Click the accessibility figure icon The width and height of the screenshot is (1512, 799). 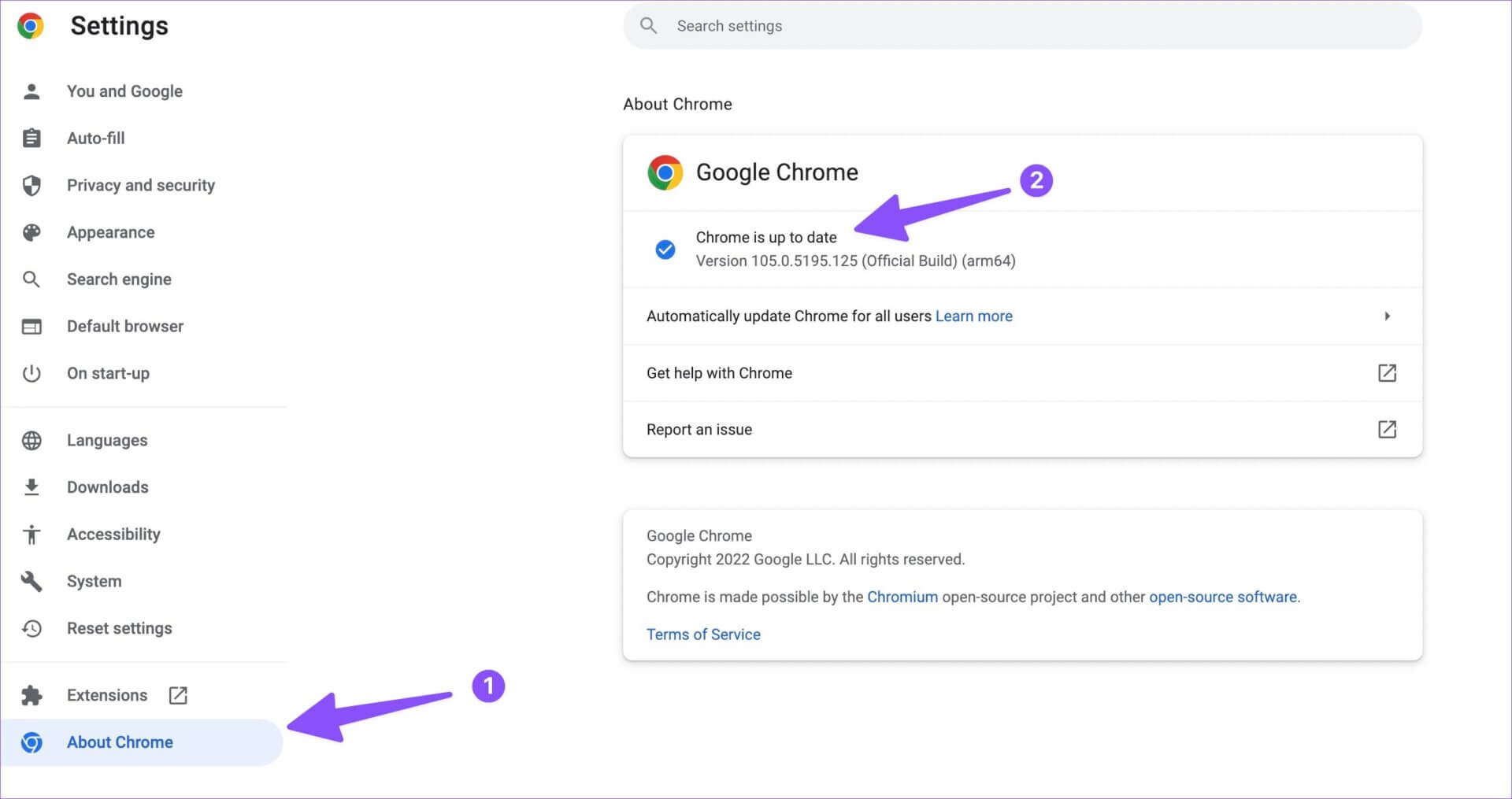tap(31, 535)
